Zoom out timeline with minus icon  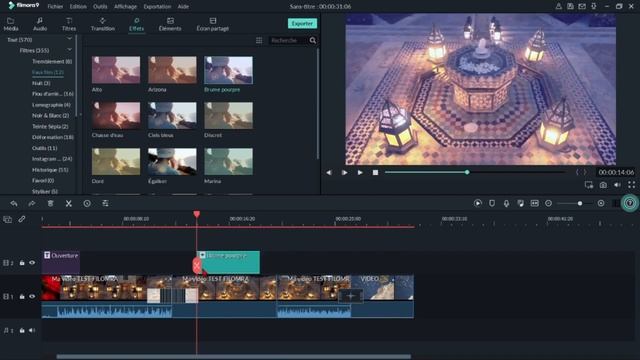point(549,203)
